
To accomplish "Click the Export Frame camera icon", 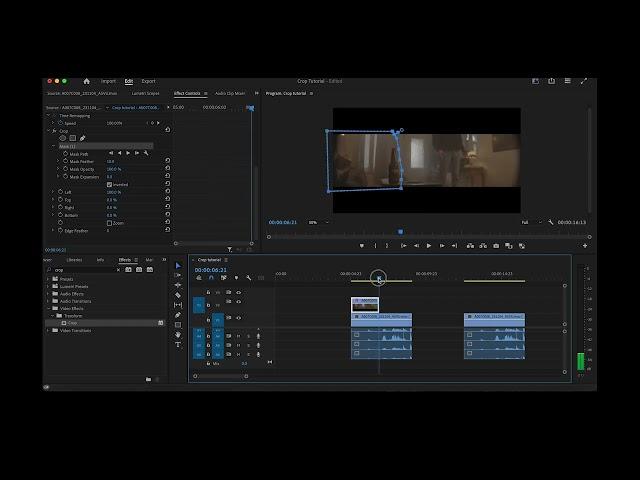I will [x=496, y=246].
